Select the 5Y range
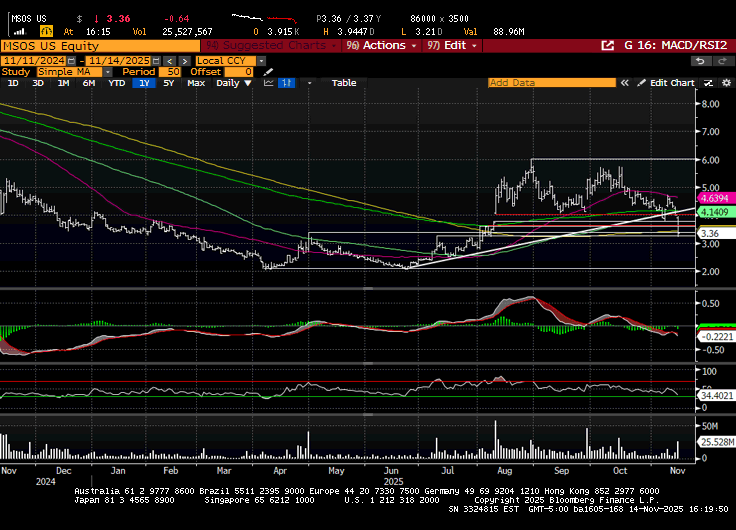Viewport: 736px width, 530px height. (169, 83)
